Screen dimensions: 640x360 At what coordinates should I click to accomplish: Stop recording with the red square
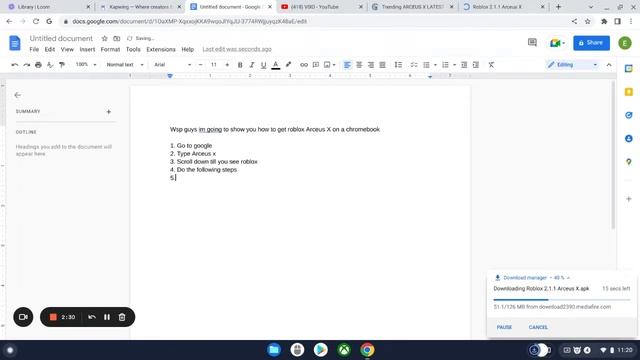pyautogui.click(x=53, y=317)
